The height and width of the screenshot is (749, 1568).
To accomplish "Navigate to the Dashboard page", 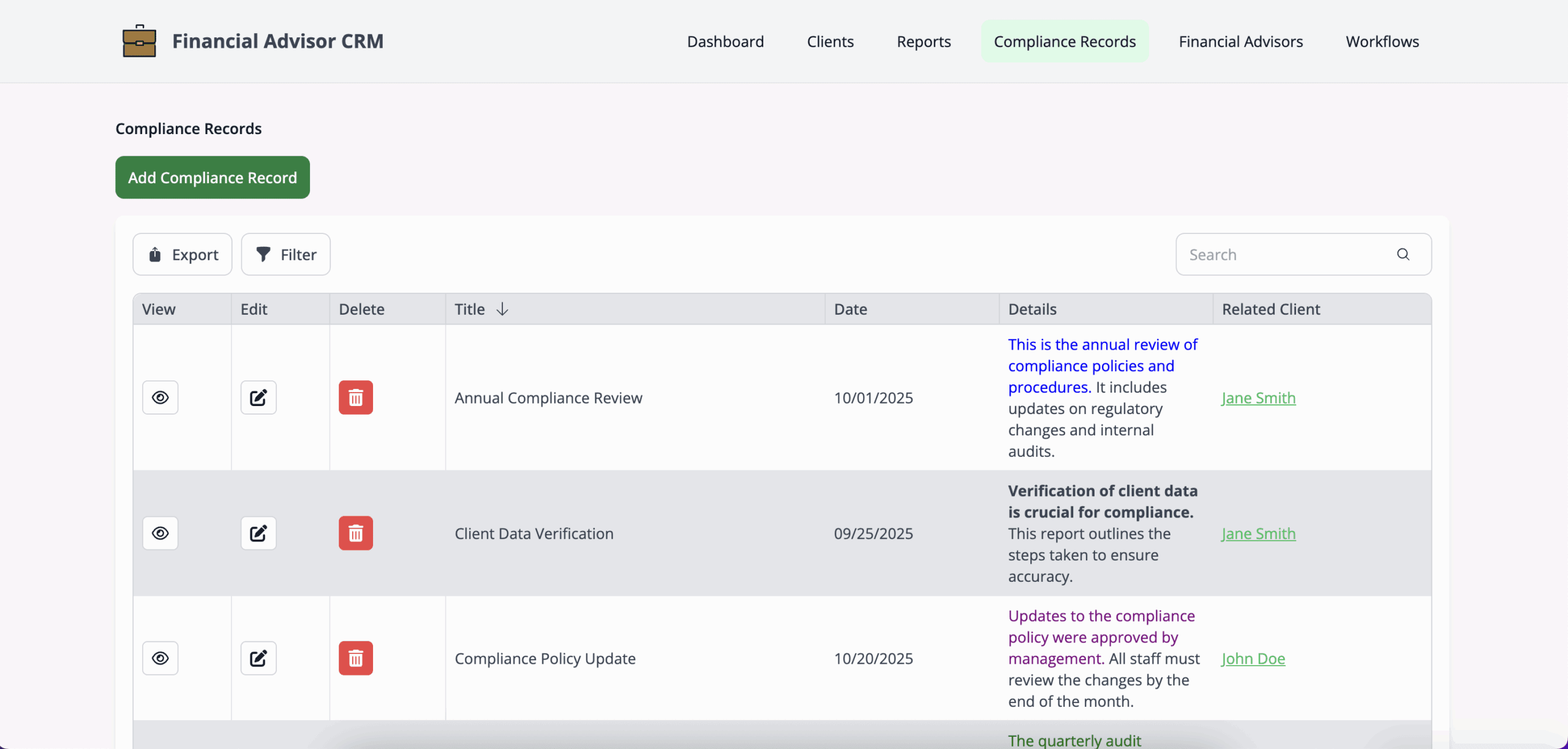I will (x=725, y=41).
